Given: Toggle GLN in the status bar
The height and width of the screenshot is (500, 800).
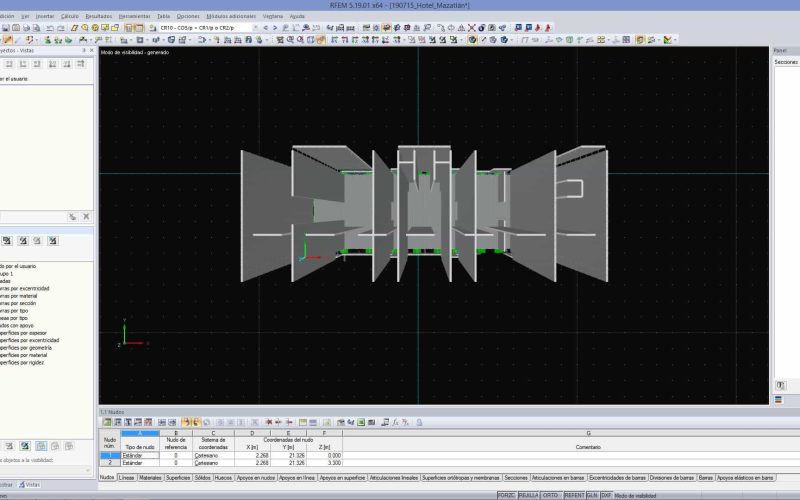Looking at the screenshot, I should [592, 495].
